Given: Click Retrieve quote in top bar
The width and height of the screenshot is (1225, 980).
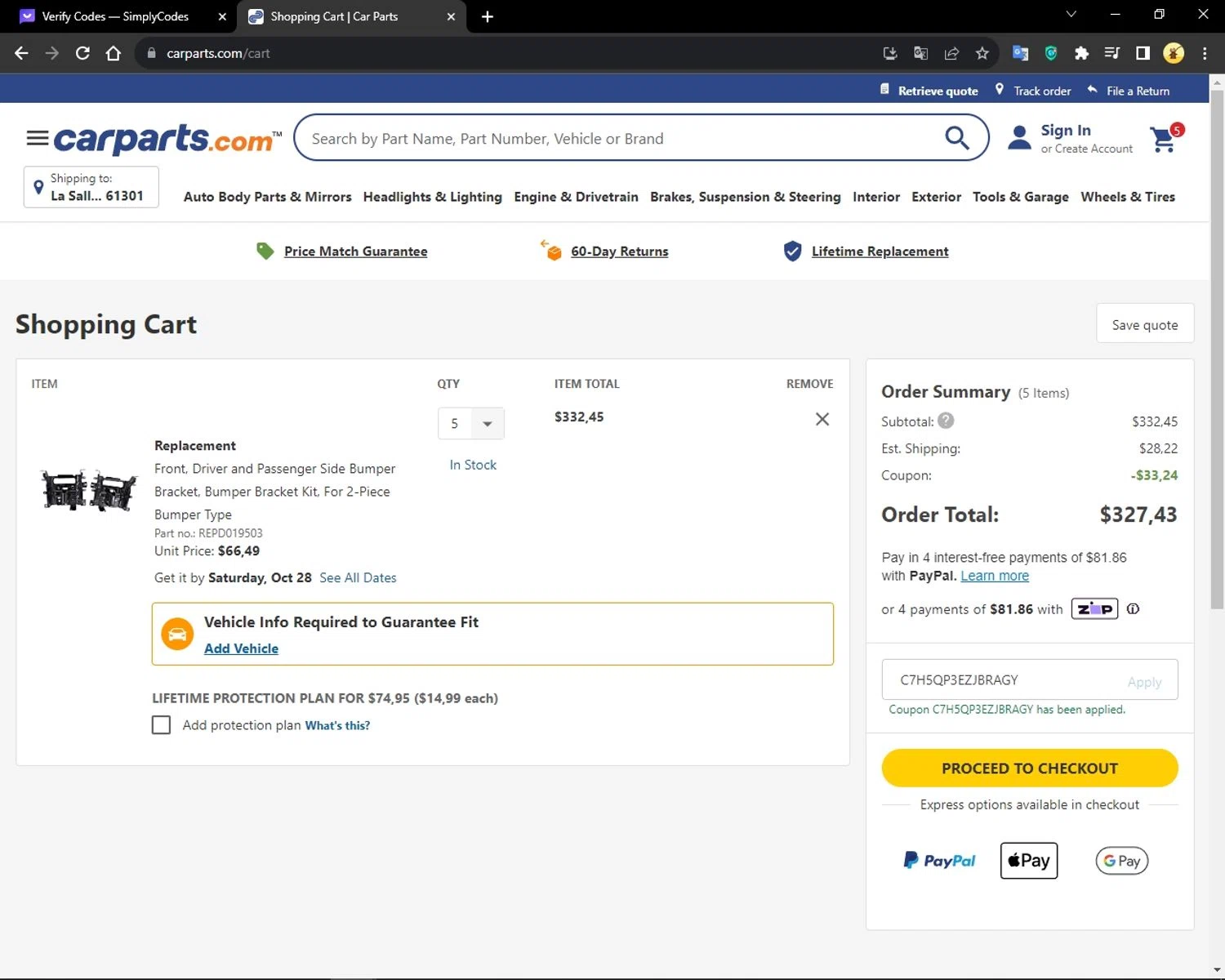Looking at the screenshot, I should [938, 91].
